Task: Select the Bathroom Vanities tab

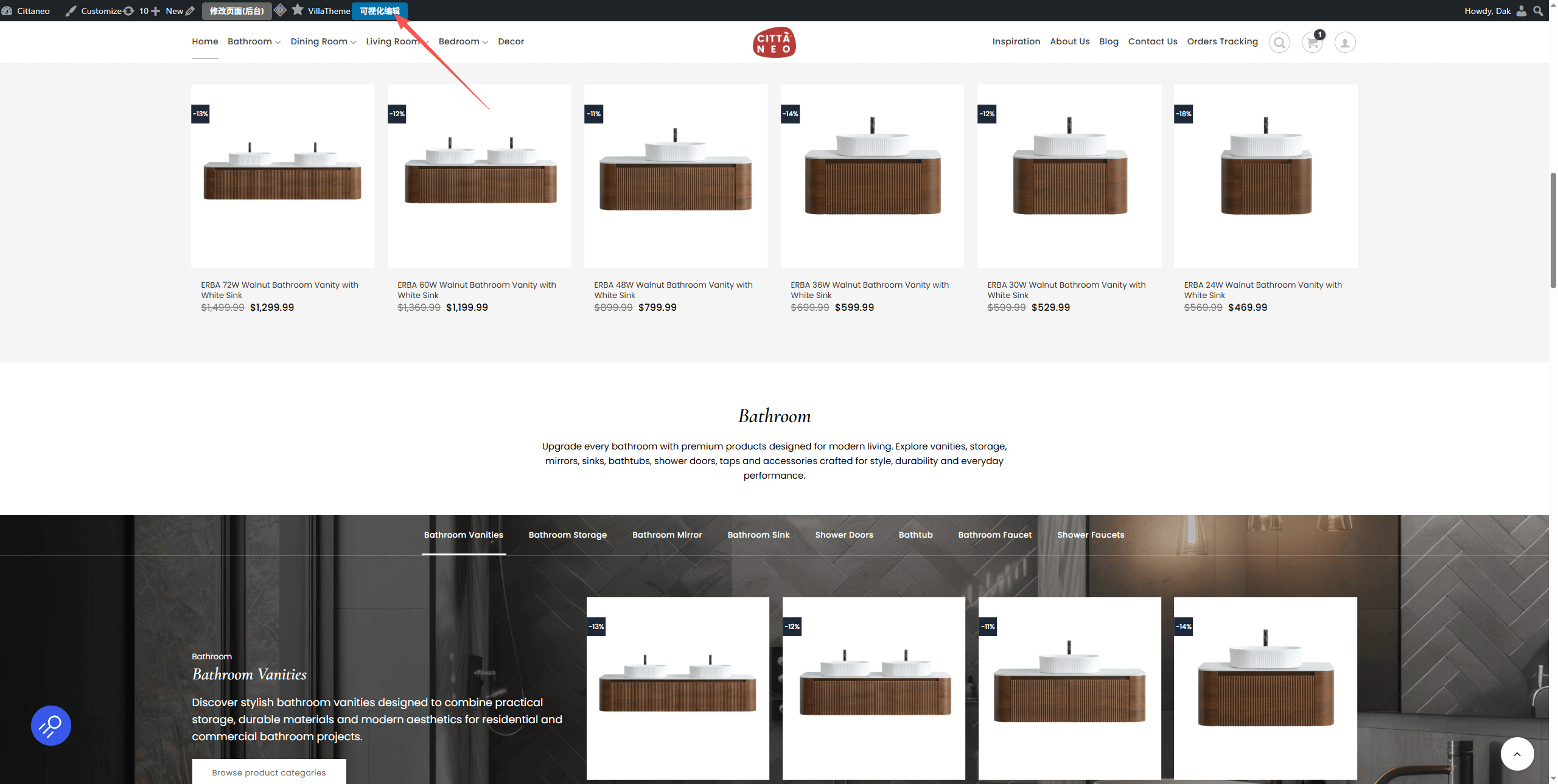Action: click(x=464, y=535)
